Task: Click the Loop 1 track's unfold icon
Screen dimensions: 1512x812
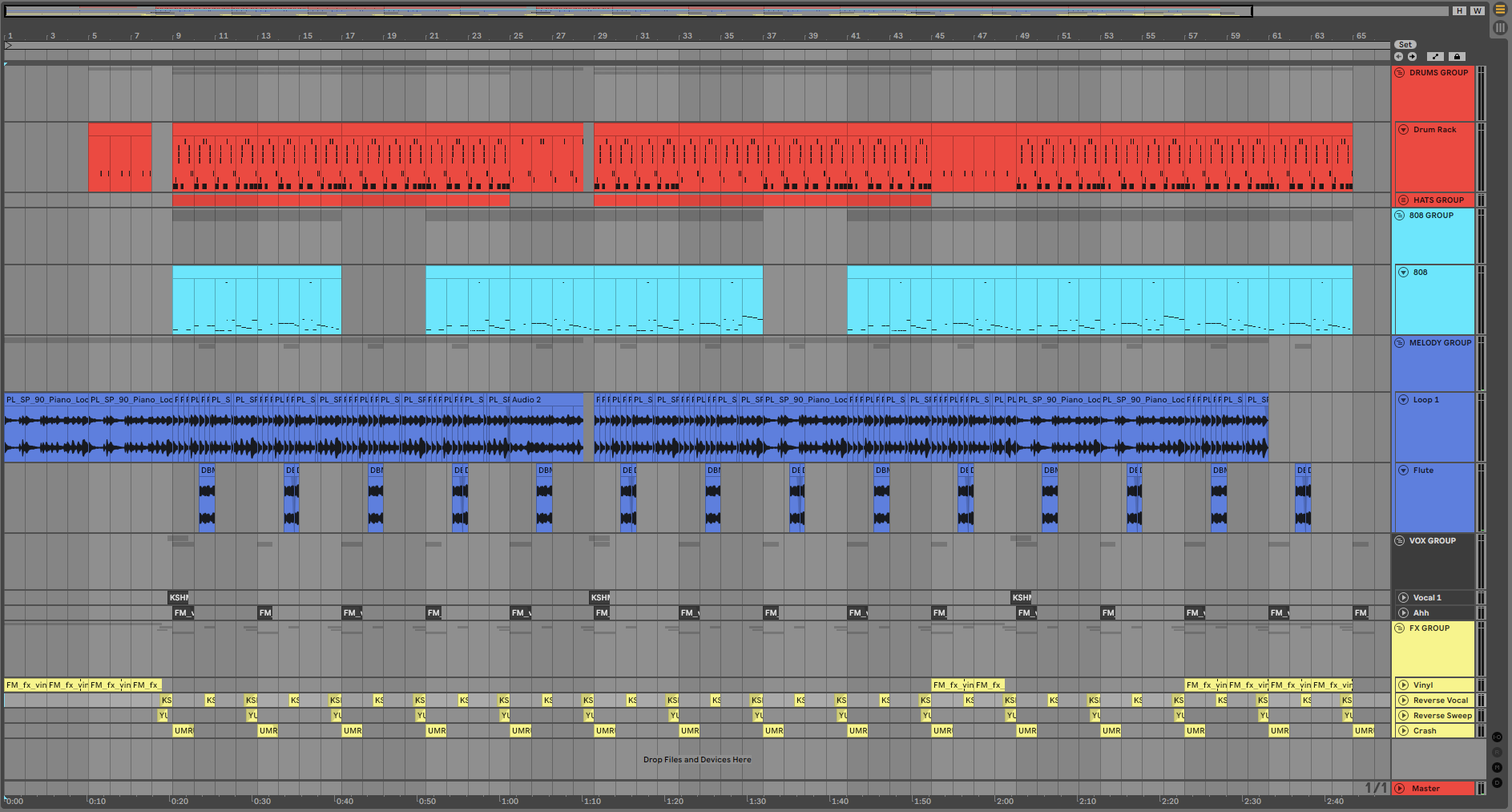Action: coord(1403,399)
